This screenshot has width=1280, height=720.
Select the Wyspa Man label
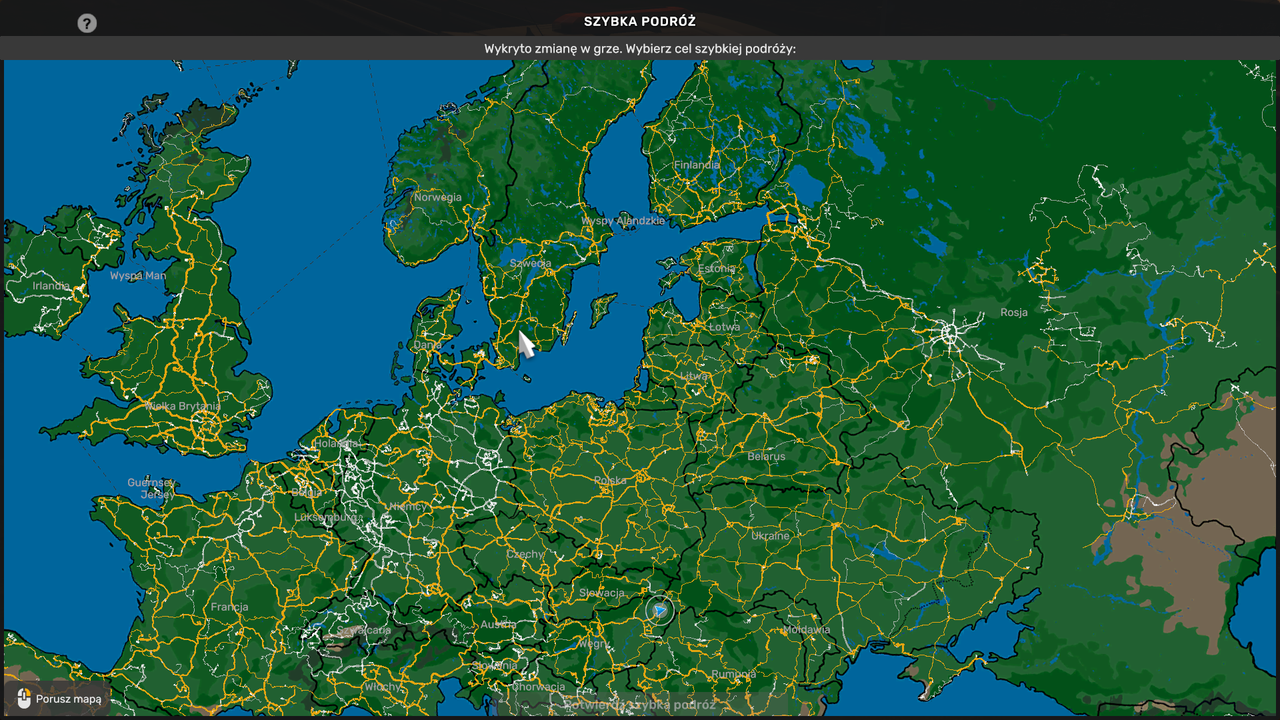(138, 275)
